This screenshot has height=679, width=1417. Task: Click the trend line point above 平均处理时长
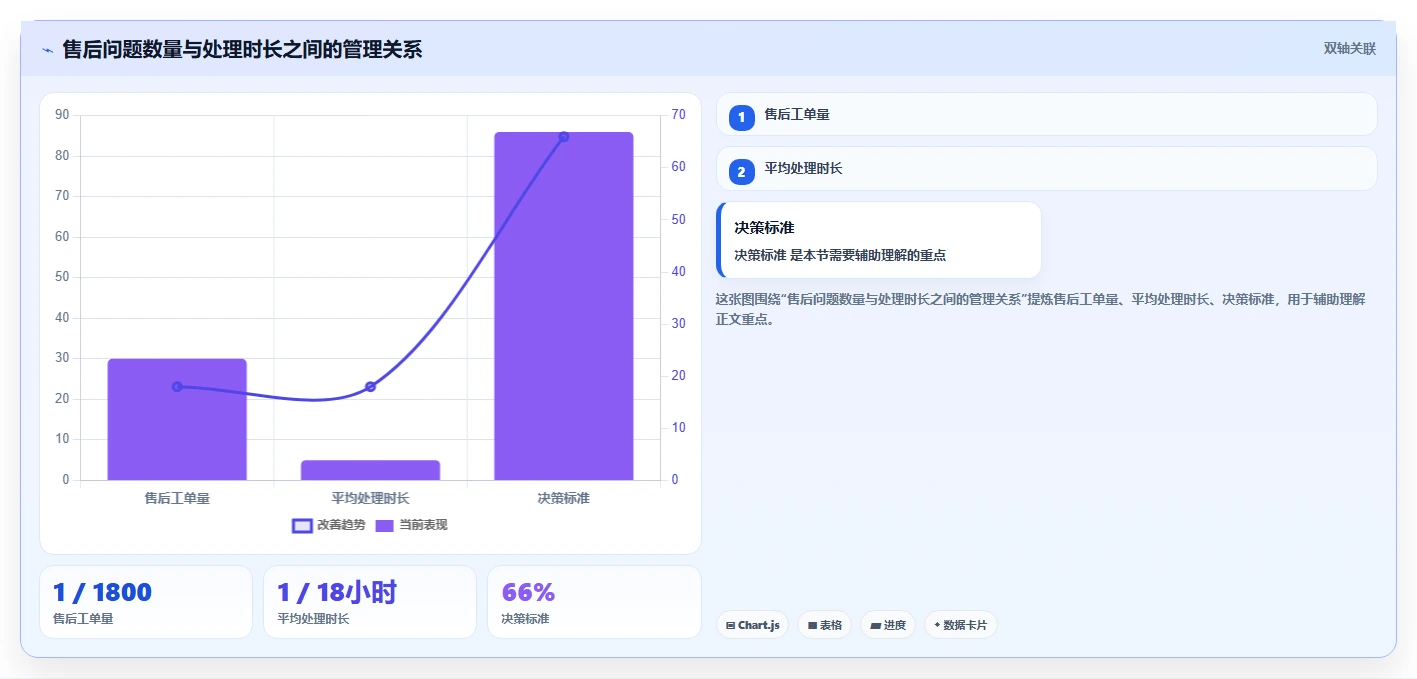tap(370, 386)
